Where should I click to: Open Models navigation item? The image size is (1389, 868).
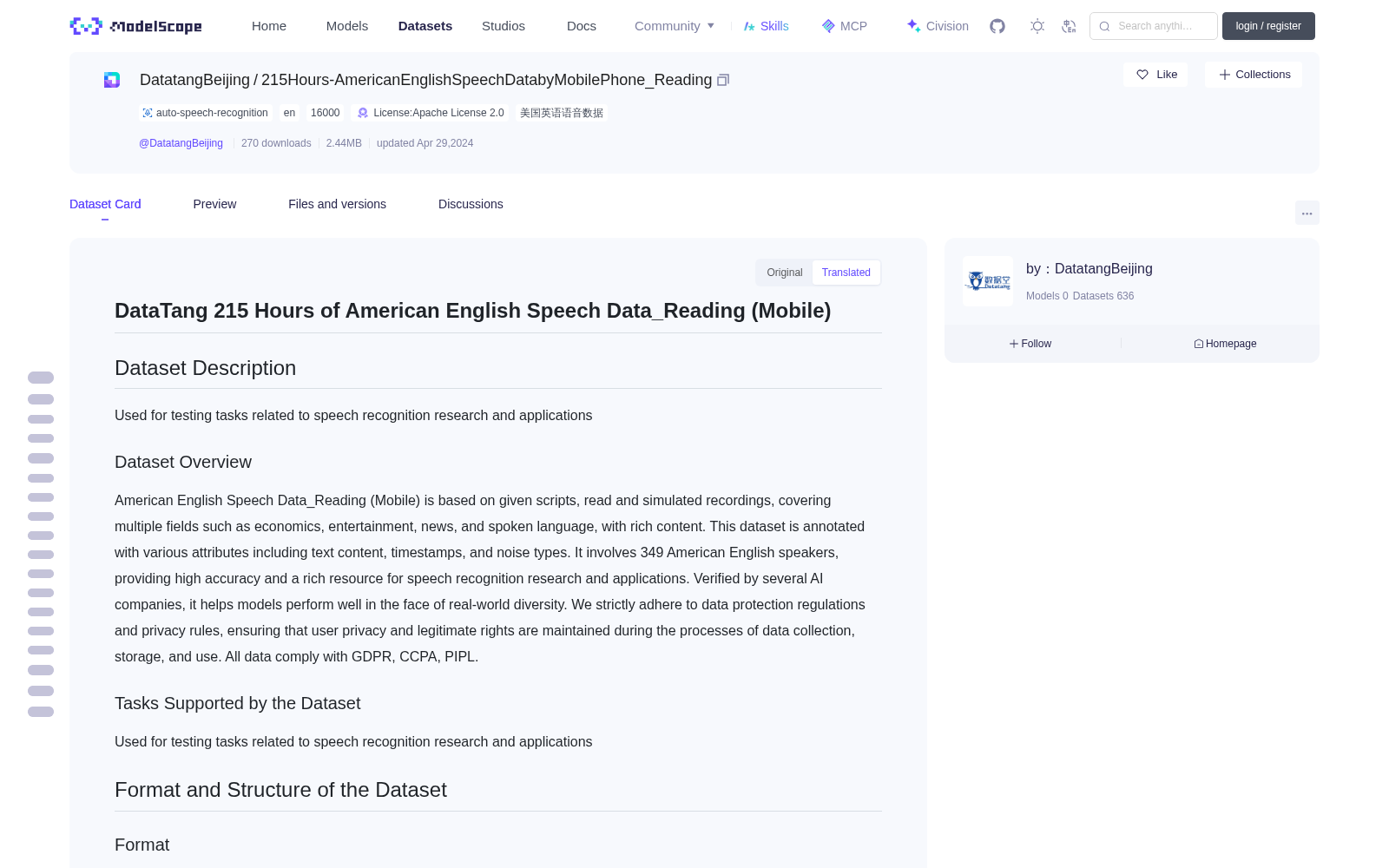coord(347,26)
